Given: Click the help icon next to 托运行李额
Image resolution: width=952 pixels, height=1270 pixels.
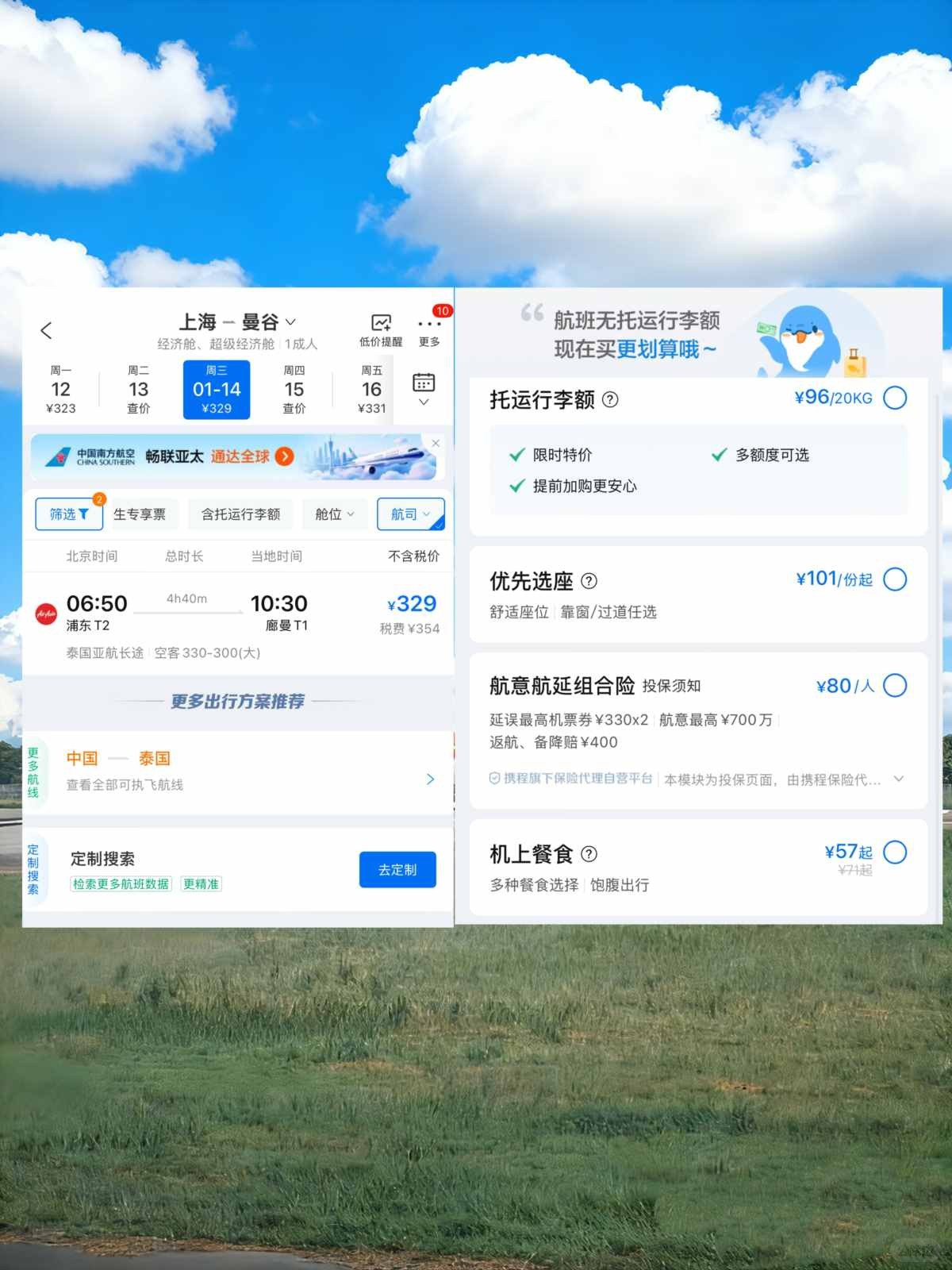Looking at the screenshot, I should point(610,399).
